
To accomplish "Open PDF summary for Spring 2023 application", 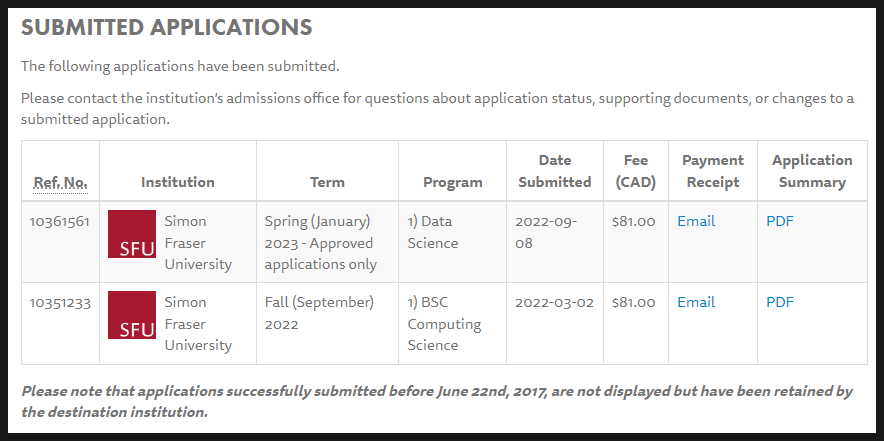I will (780, 221).
